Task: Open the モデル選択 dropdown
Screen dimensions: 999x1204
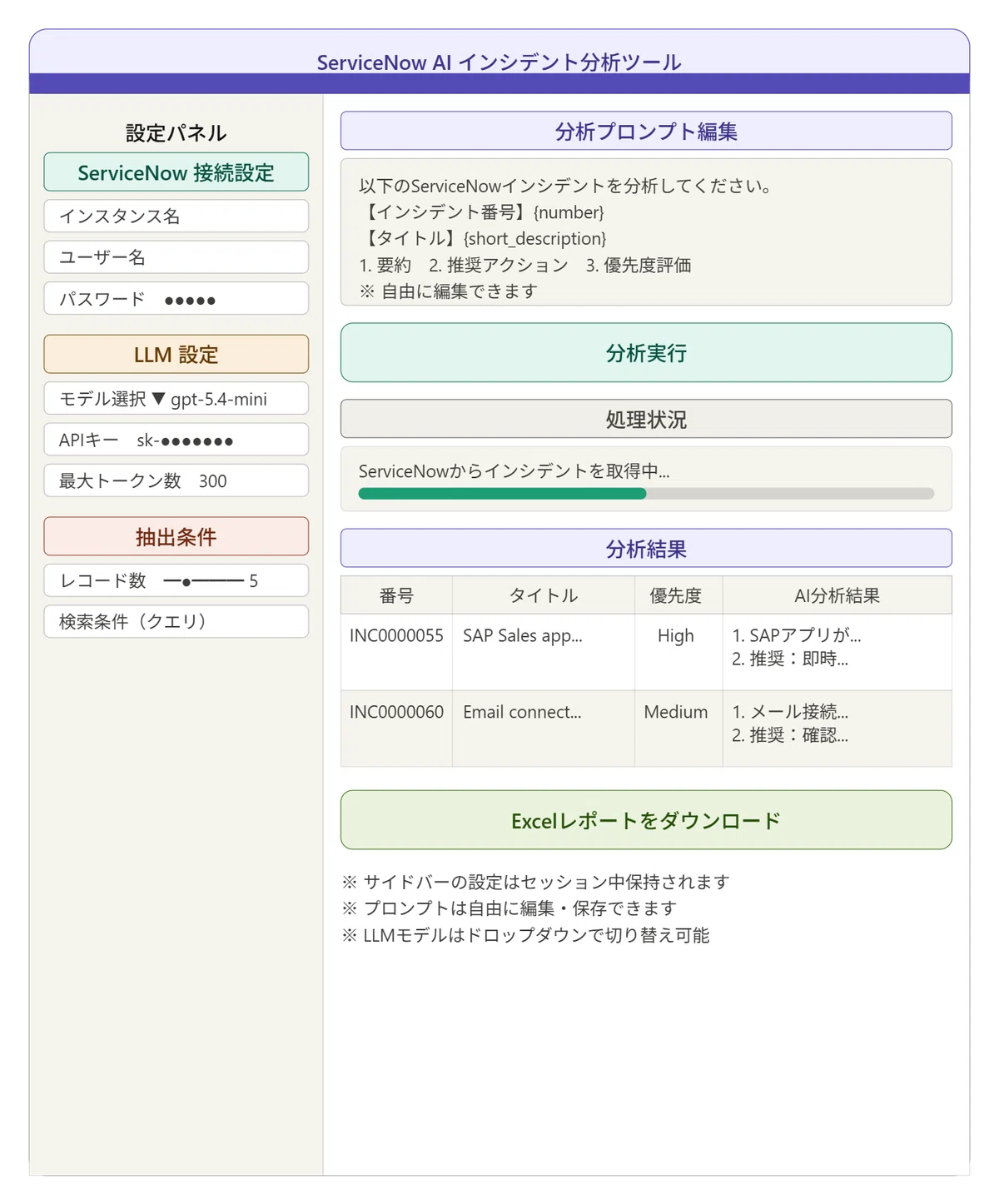Action: click(176, 398)
